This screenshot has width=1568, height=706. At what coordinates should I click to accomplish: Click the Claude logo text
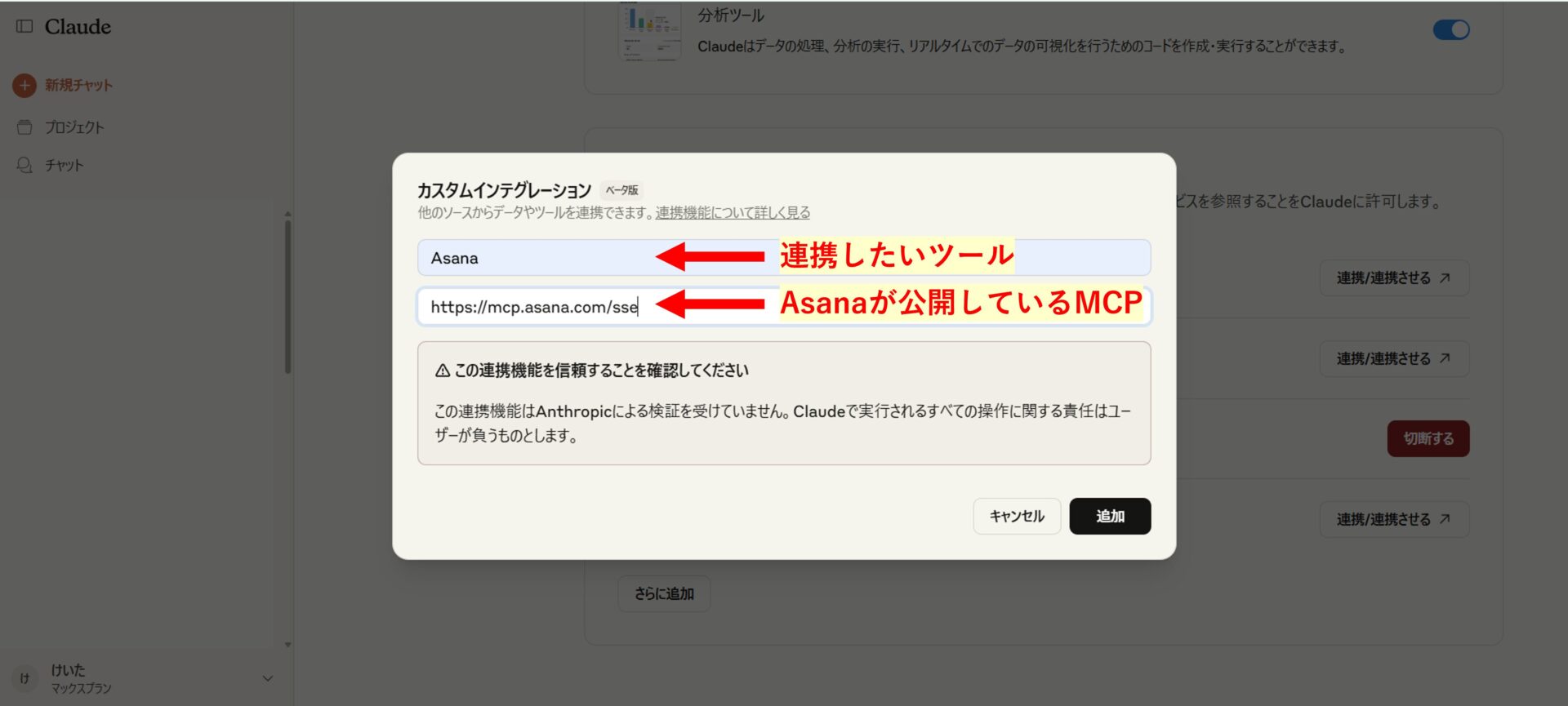78,26
